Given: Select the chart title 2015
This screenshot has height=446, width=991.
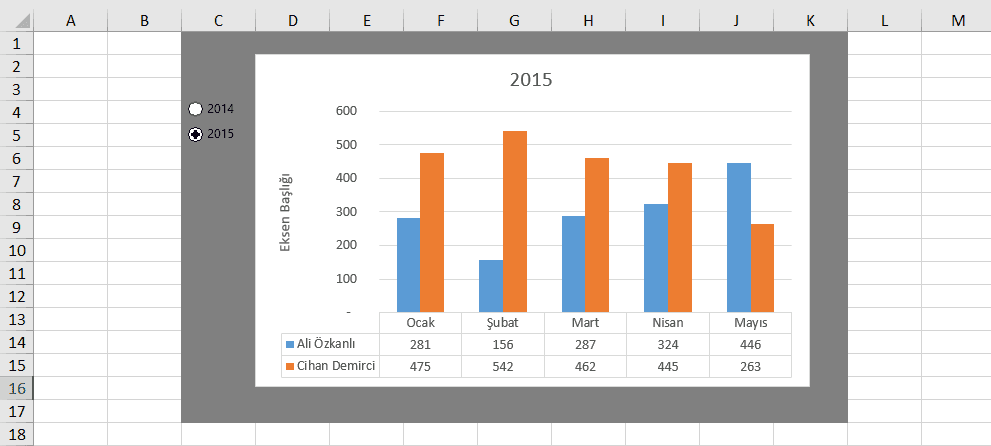Looking at the screenshot, I should [531, 80].
